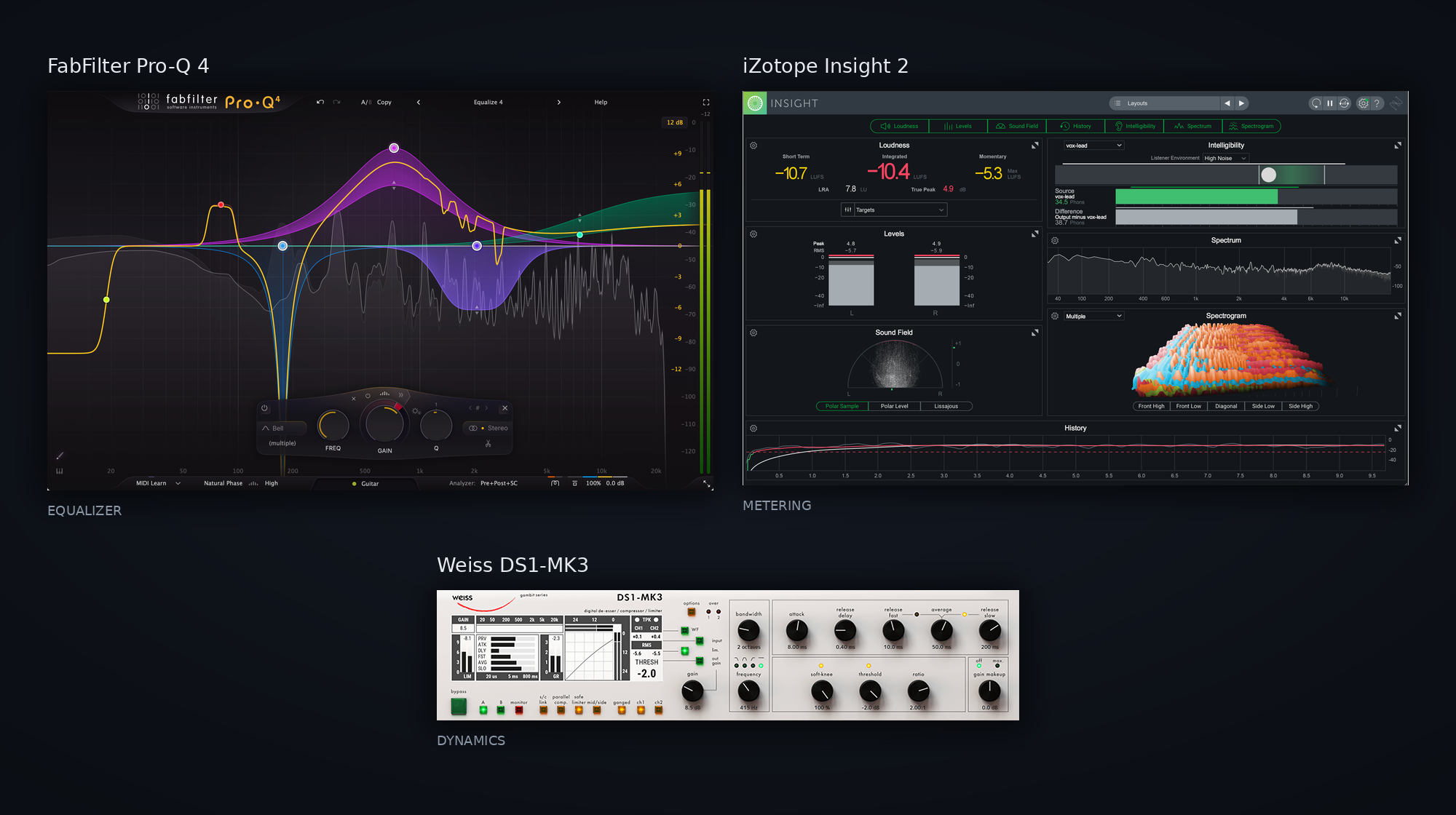Screen dimensions: 1456x815
Task: Open the Bell filter shape dropdown
Action: tap(282, 428)
